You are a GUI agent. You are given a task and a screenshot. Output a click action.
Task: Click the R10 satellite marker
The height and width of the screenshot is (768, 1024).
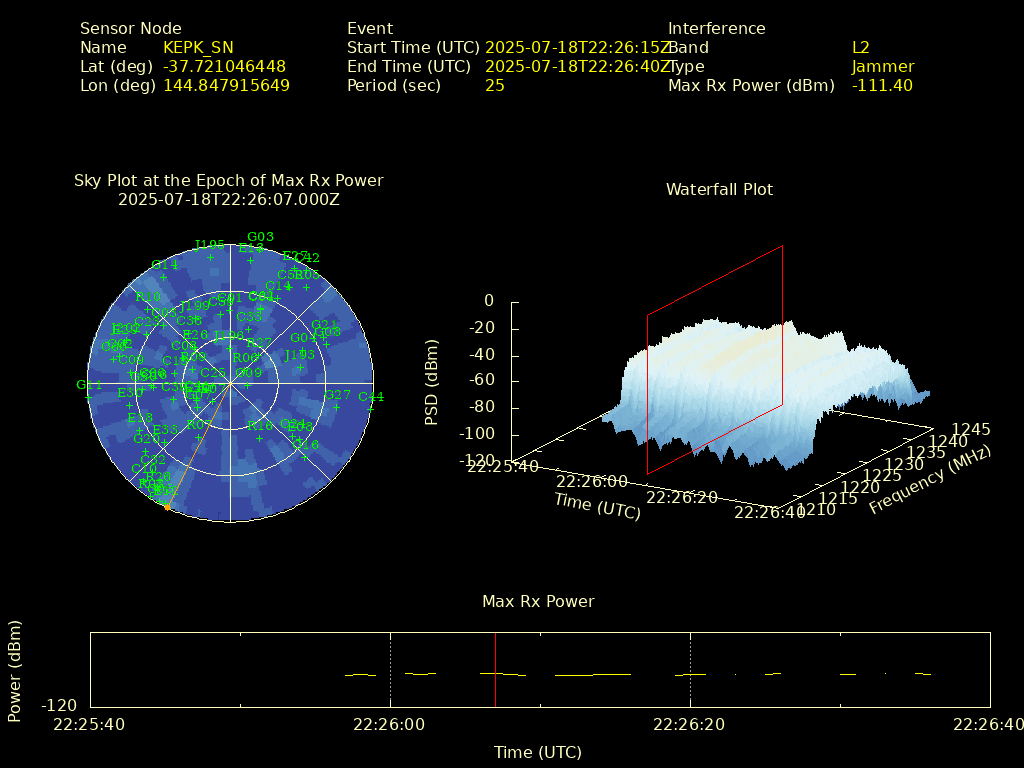click(148, 309)
